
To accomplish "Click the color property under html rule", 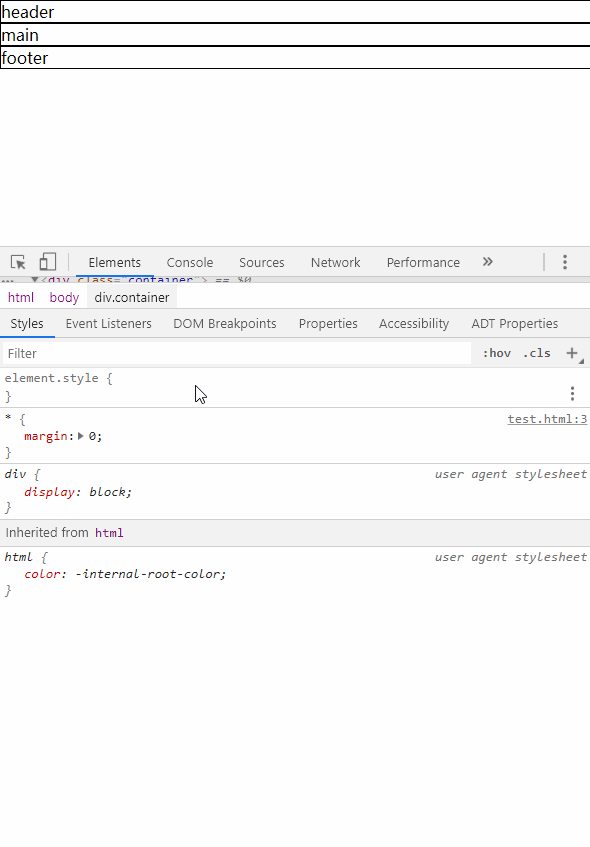I will [x=42, y=574].
